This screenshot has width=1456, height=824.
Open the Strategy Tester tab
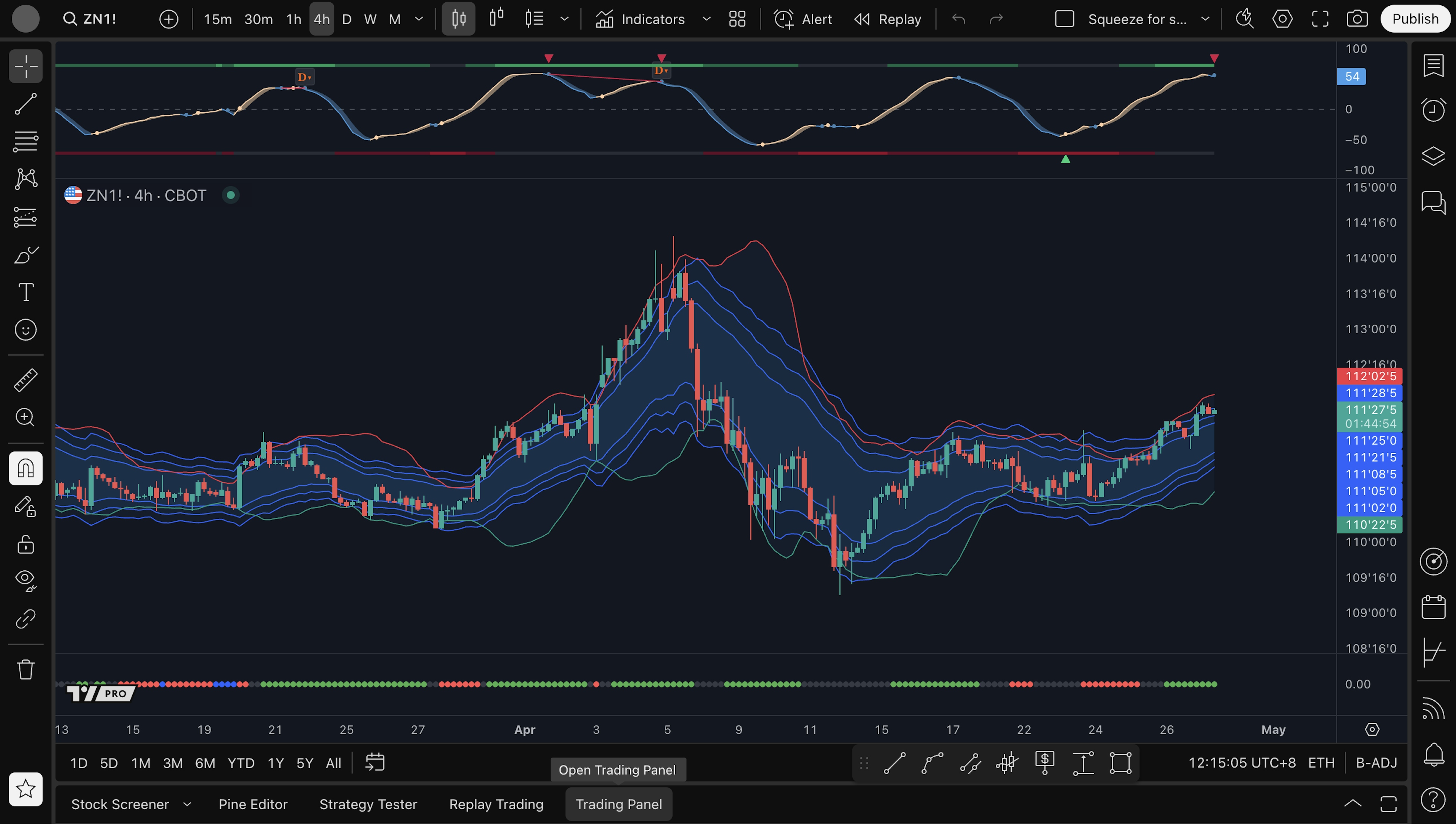(x=369, y=804)
